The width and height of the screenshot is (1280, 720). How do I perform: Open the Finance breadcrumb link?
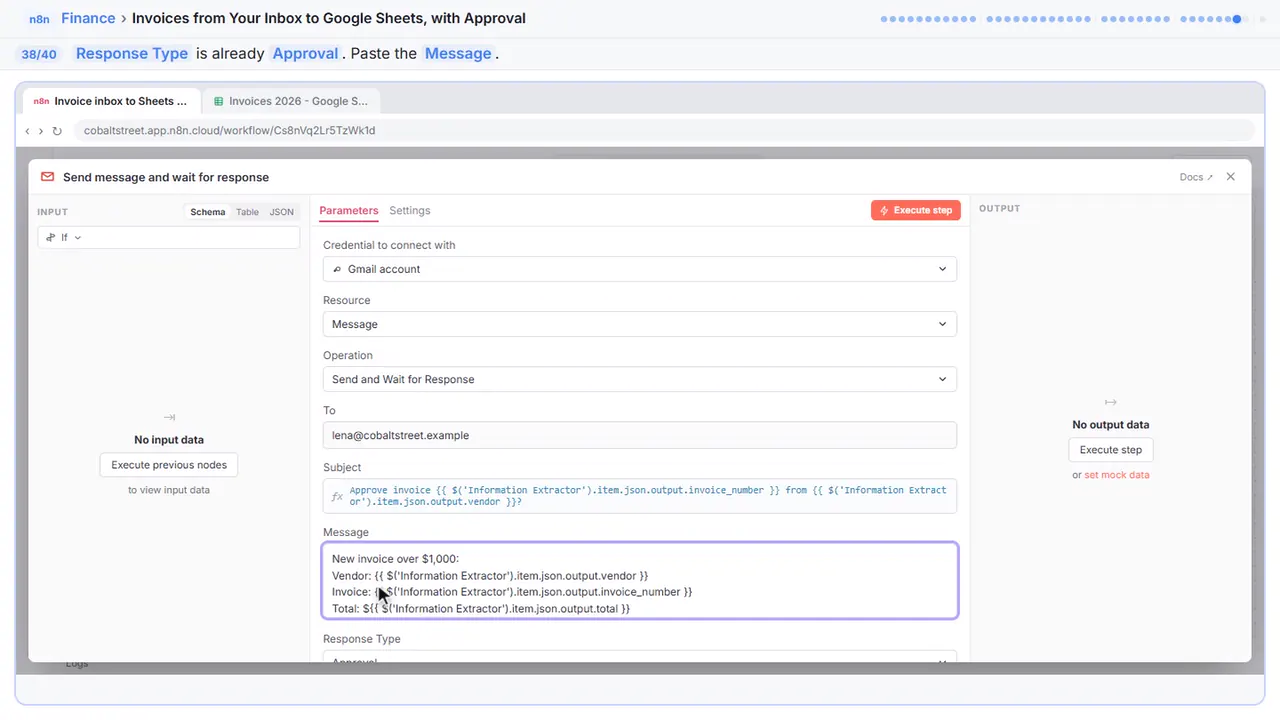click(88, 18)
